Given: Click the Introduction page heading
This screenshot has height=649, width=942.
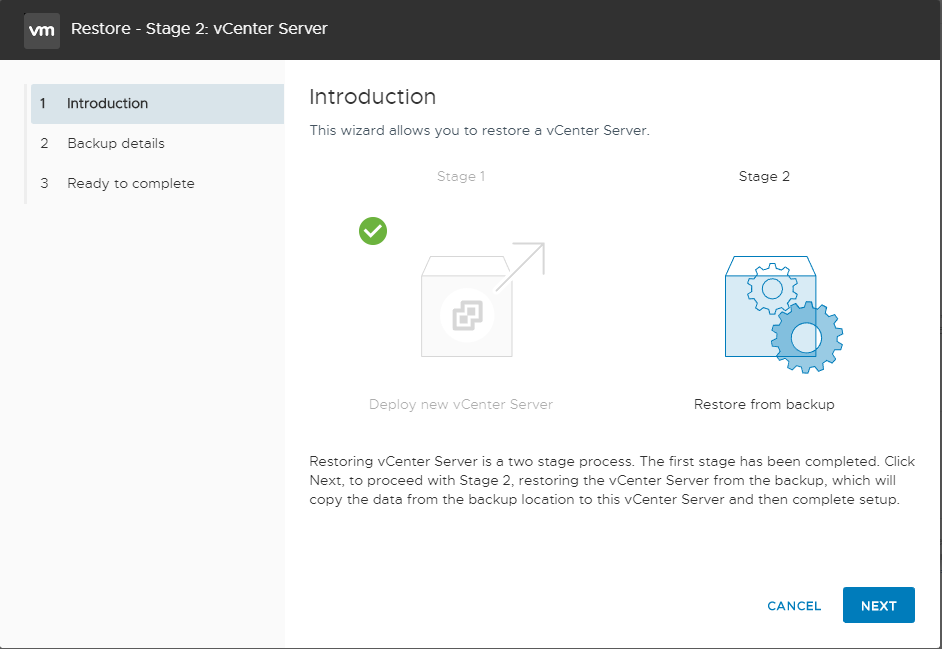Looking at the screenshot, I should (x=372, y=97).
